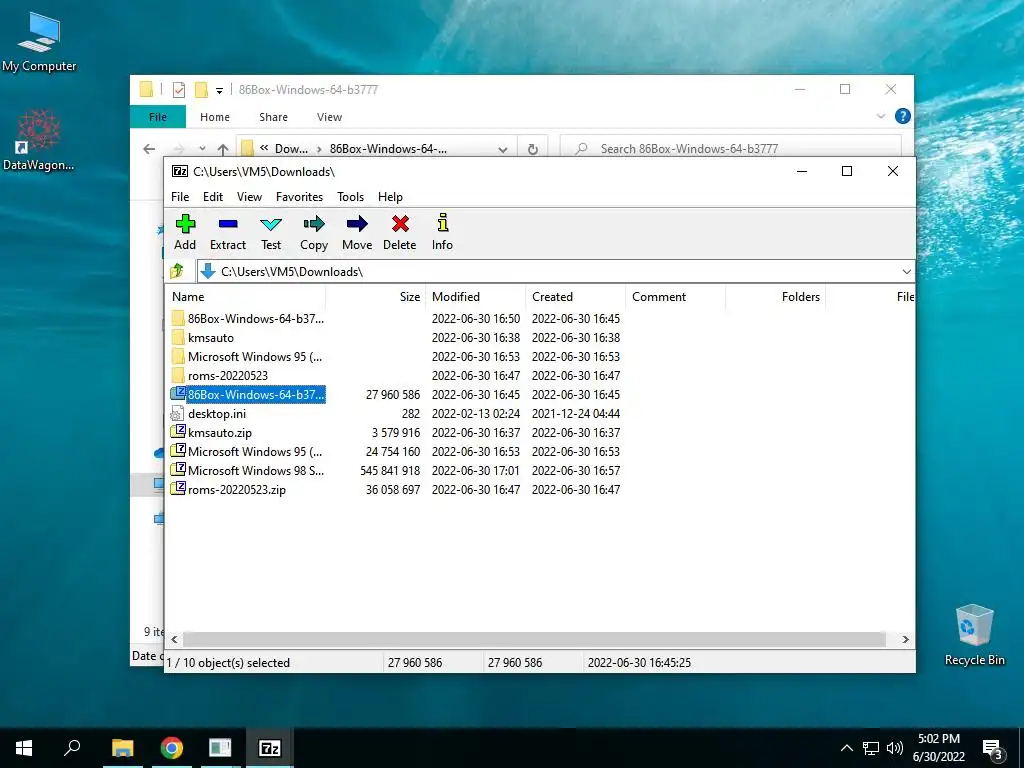The width and height of the screenshot is (1024, 768).
Task: Open the 7-Zip File menu
Action: 180,197
